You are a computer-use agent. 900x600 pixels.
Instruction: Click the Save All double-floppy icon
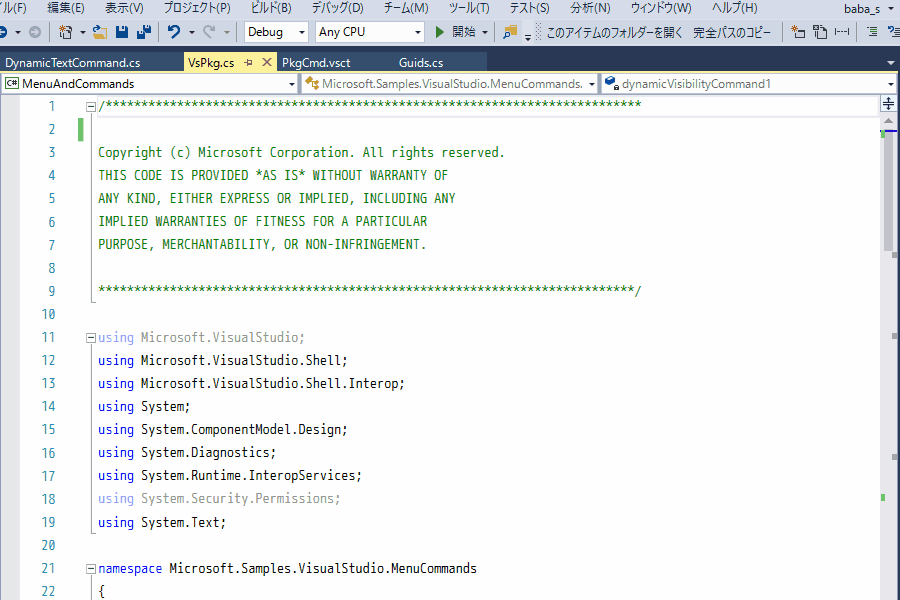[144, 32]
